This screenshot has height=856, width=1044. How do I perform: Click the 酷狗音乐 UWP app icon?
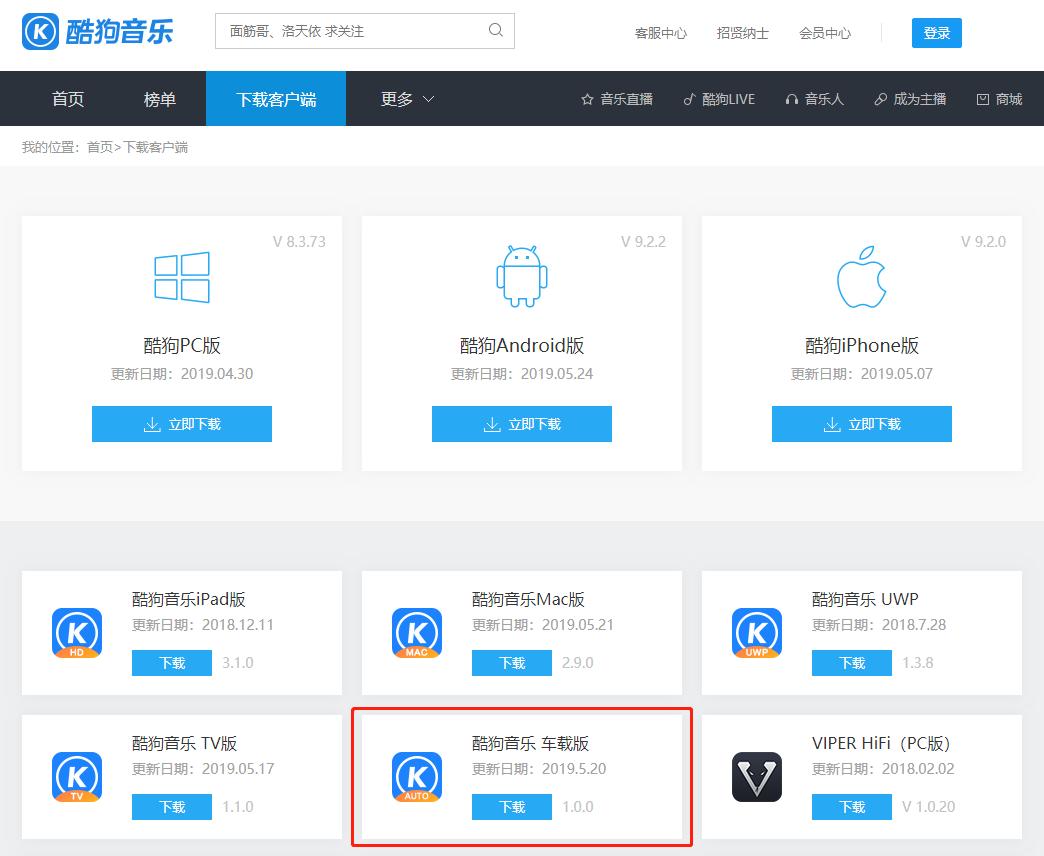[757, 633]
